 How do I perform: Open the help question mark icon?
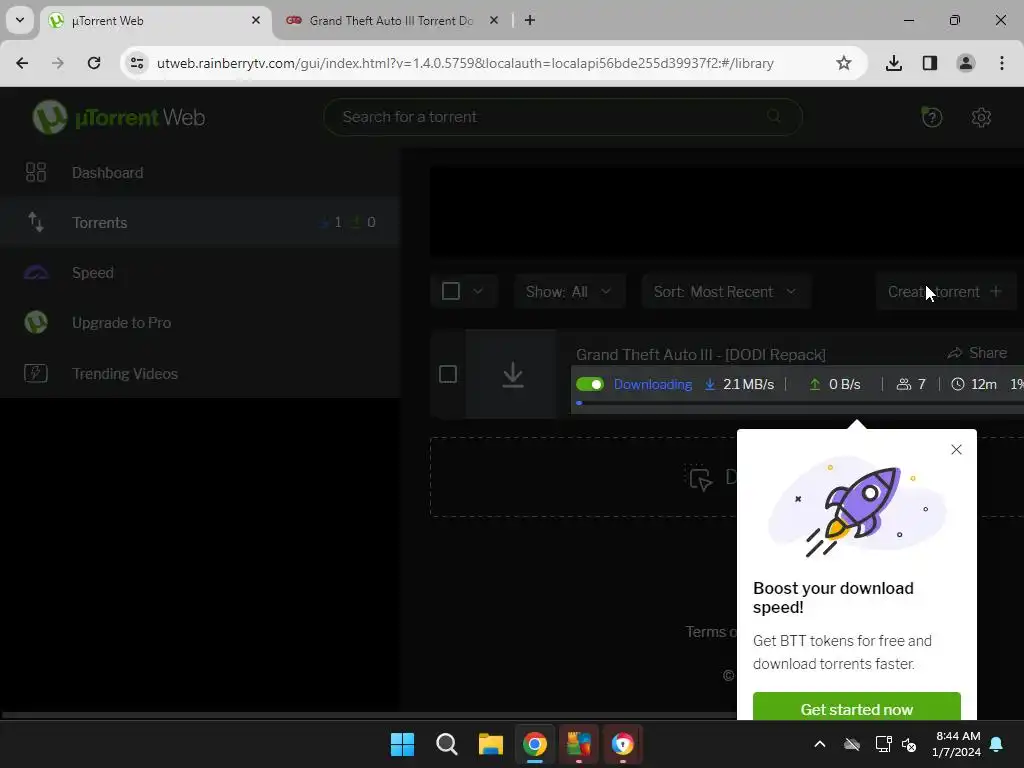tap(932, 118)
